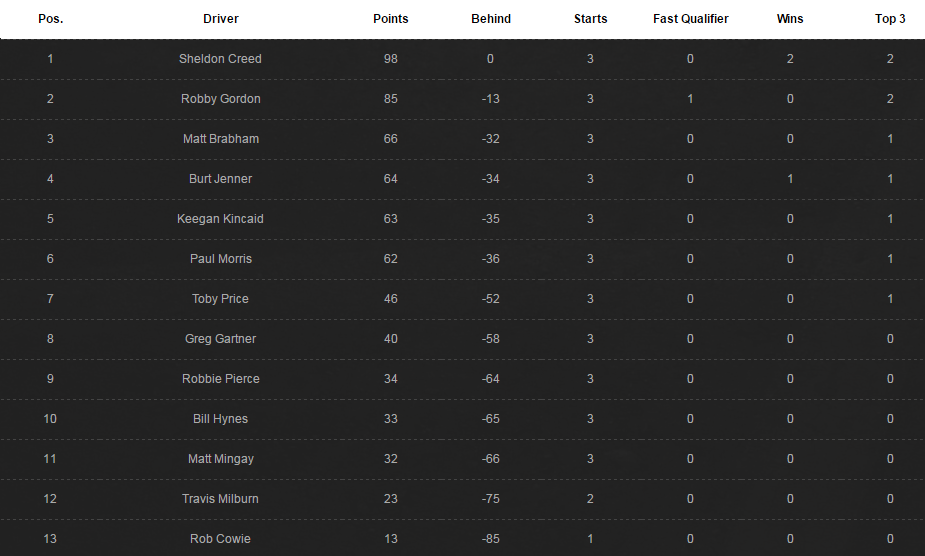The image size is (925, 556).
Task: Click the Behind column header
Action: click(491, 19)
